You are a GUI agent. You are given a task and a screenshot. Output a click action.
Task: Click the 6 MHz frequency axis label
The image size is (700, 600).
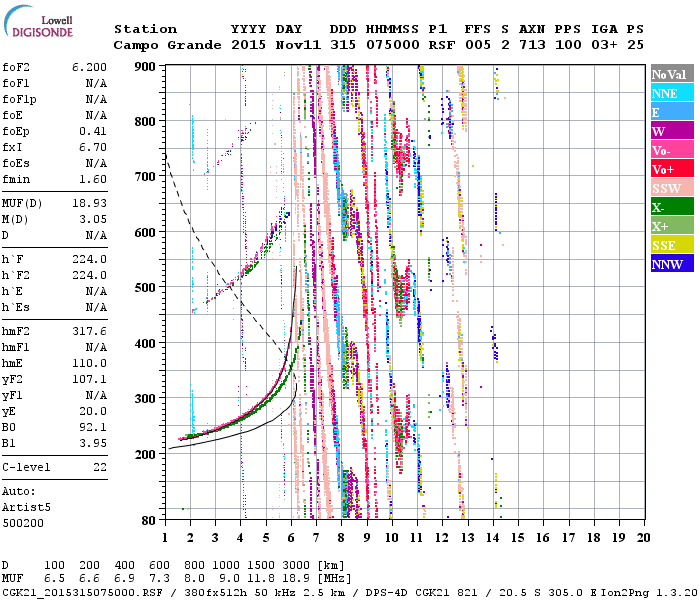(291, 538)
